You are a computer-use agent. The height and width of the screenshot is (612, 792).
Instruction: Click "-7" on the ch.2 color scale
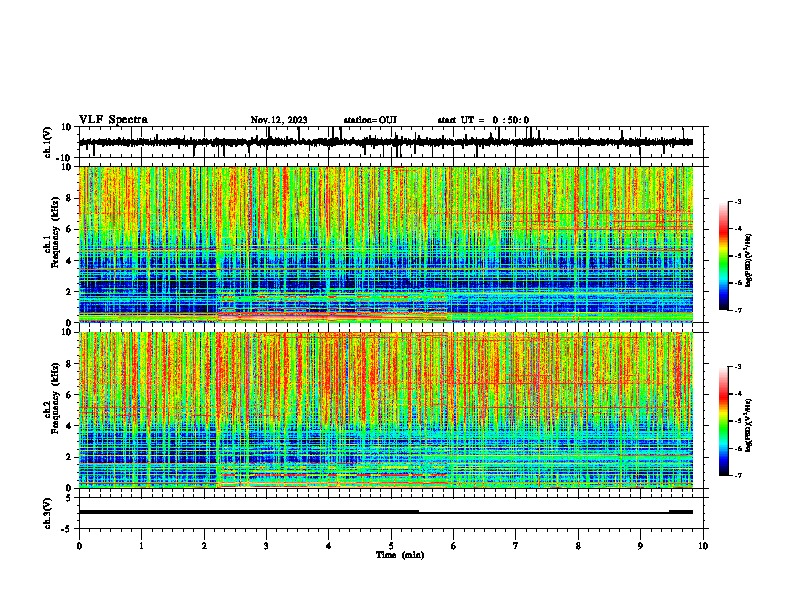click(x=737, y=475)
